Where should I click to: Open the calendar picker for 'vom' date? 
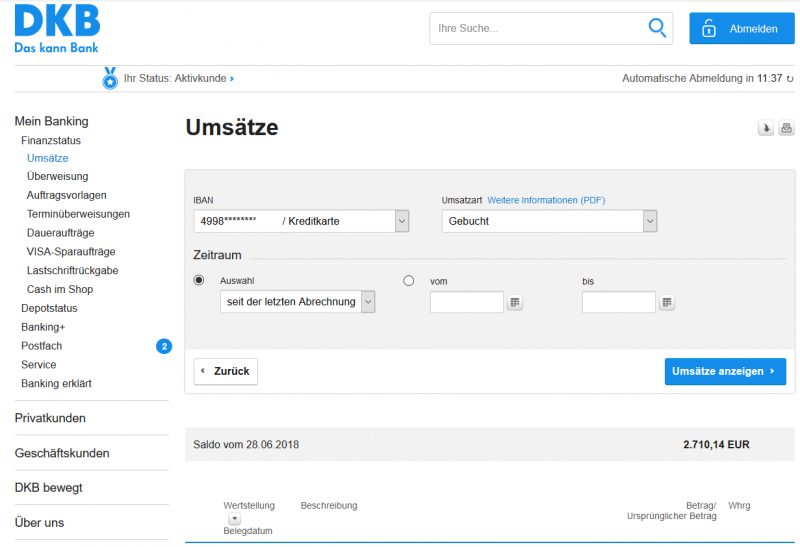[515, 302]
